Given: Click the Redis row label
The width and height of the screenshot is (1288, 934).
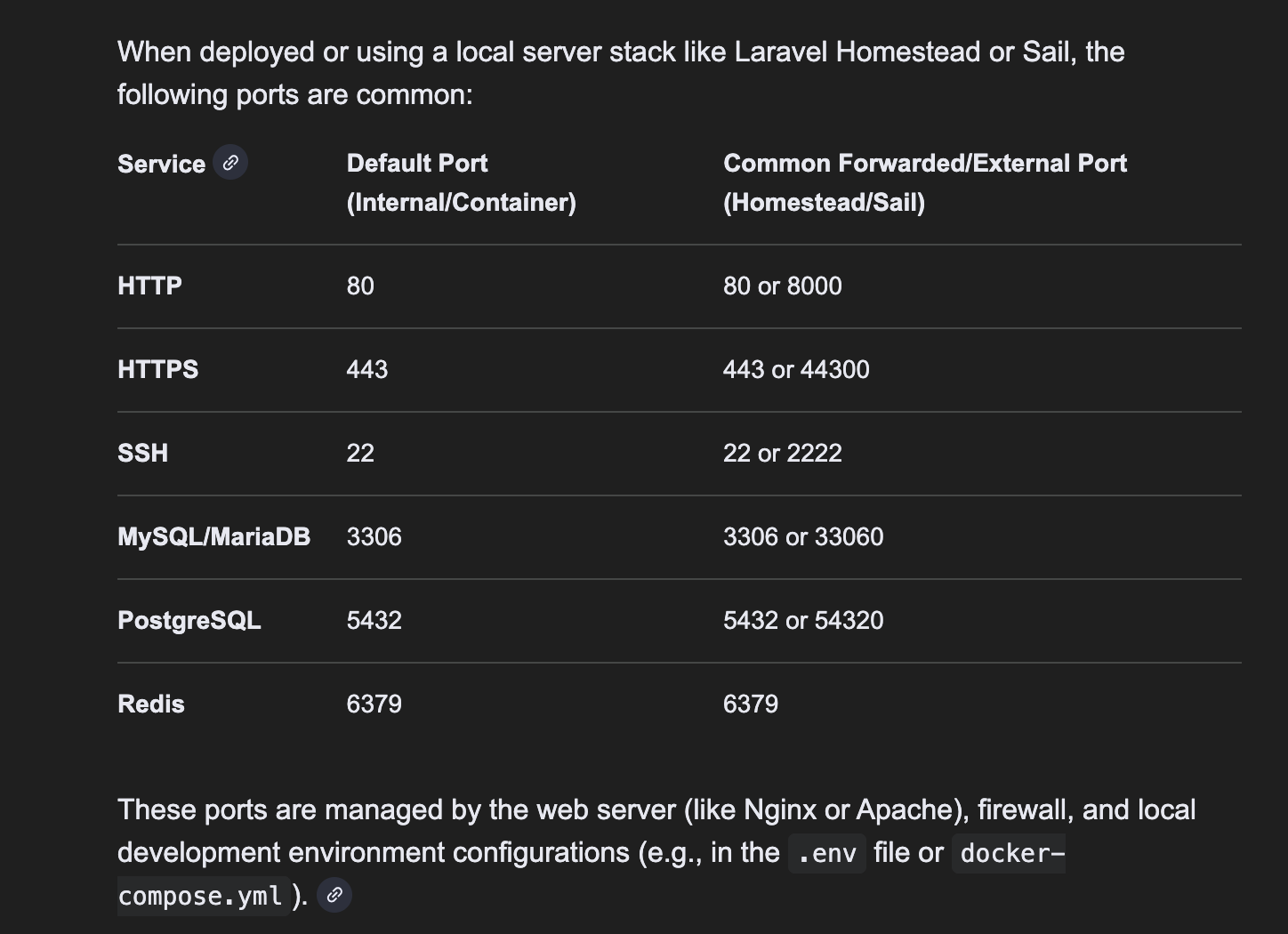Looking at the screenshot, I should tap(151, 704).
